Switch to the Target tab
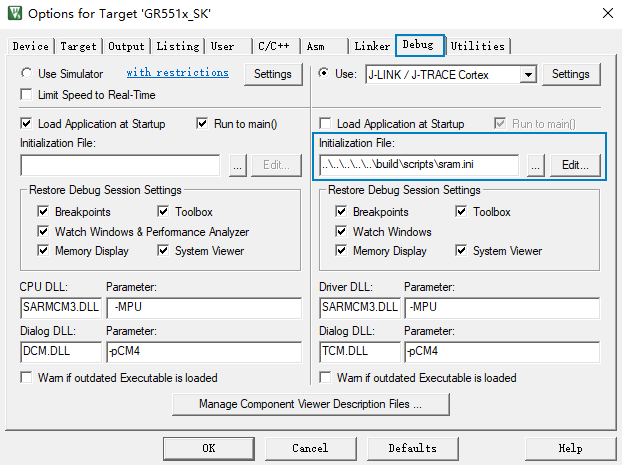This screenshot has width=622, height=465. pyautogui.click(x=79, y=46)
